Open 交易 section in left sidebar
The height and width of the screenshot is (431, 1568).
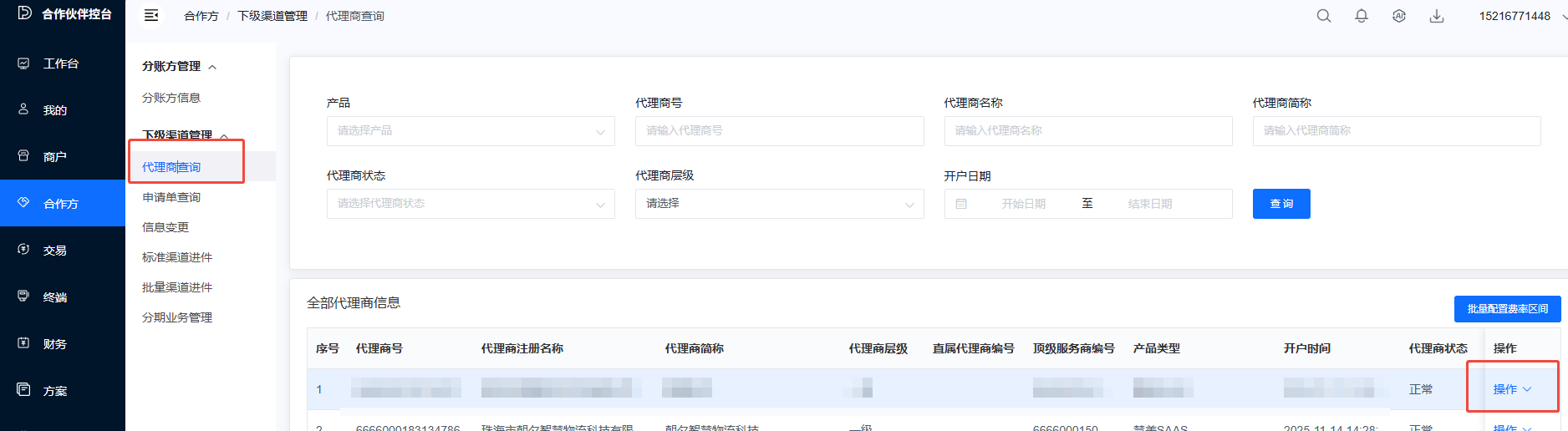coord(54,251)
